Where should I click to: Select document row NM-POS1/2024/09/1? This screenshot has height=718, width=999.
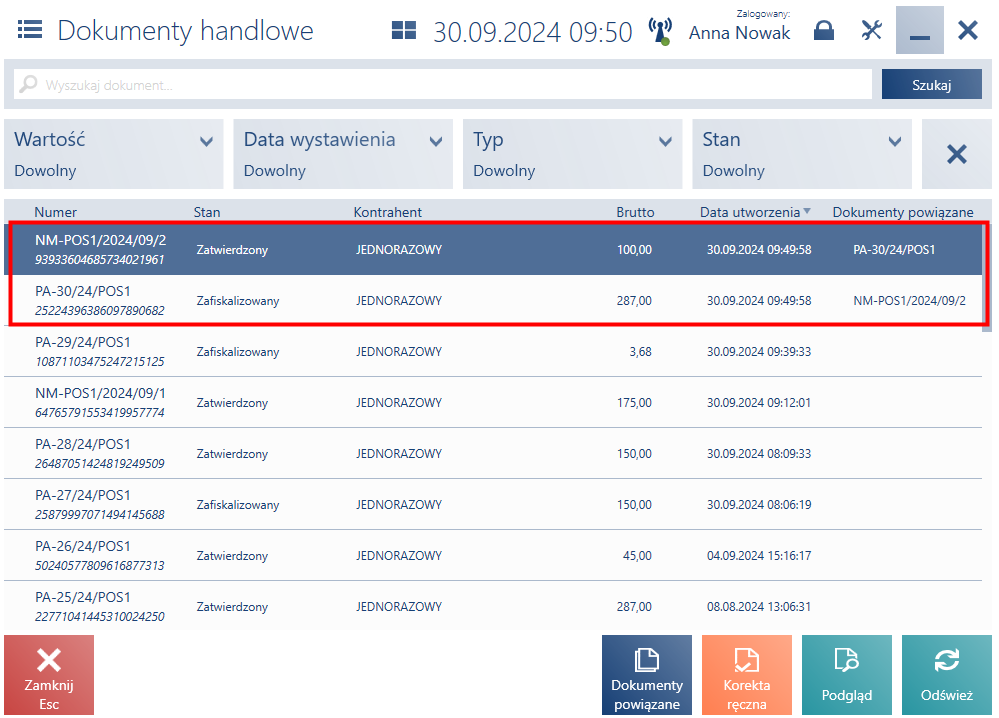tap(493, 402)
